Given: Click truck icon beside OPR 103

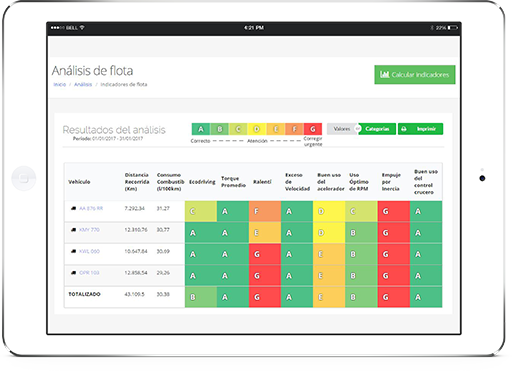Looking at the screenshot, I should pyautogui.click(x=74, y=273).
